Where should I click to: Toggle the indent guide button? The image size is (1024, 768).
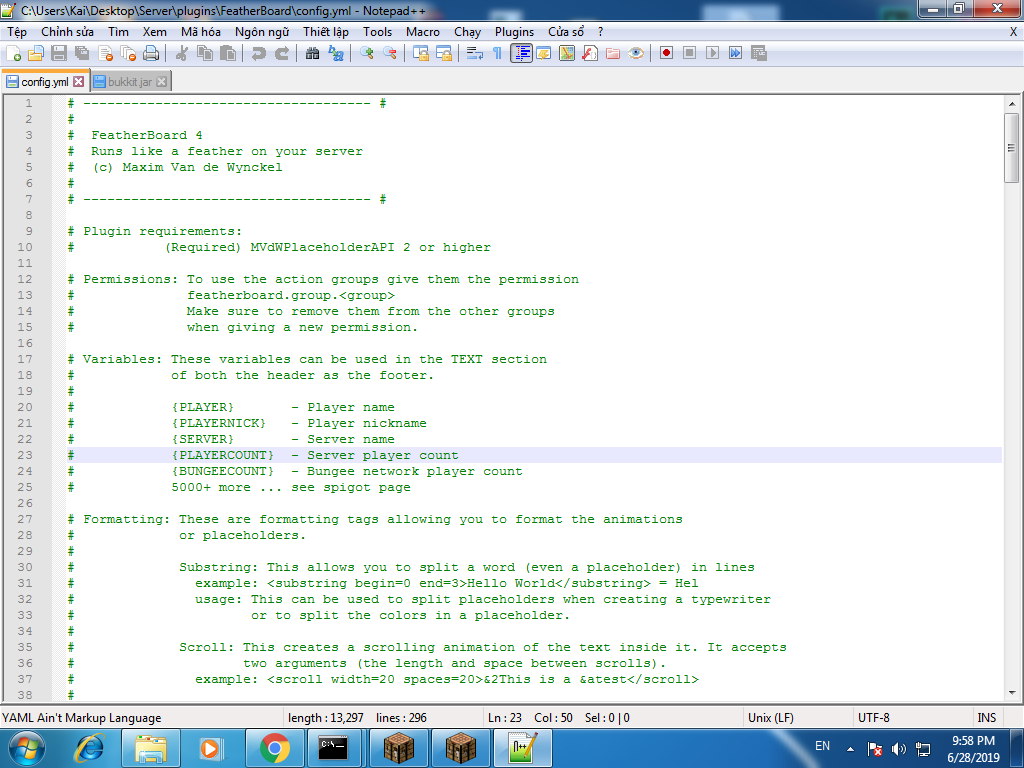(x=521, y=54)
